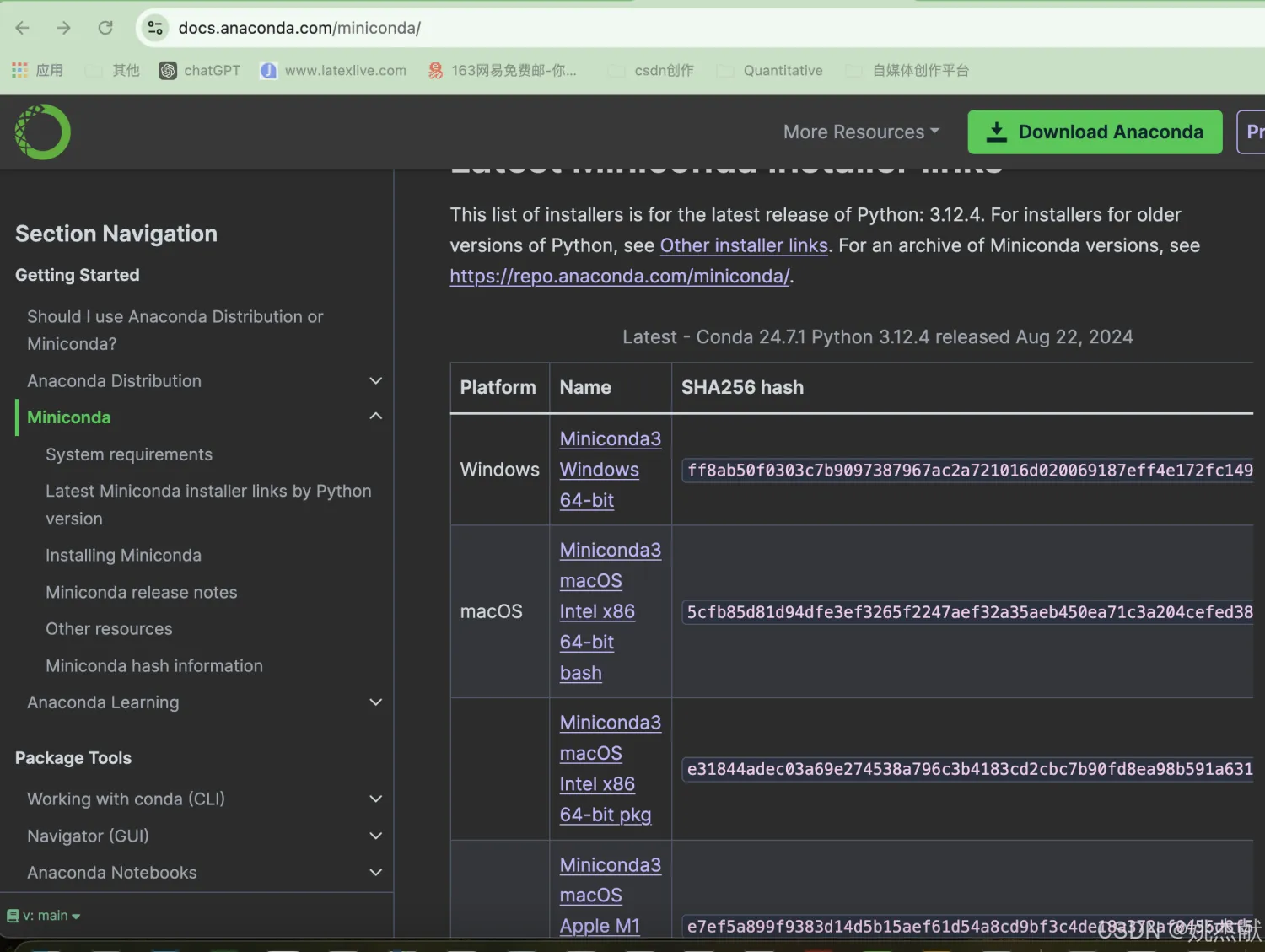Select the Windows installer SHA256 hash
This screenshot has height=952, width=1265.
(x=968, y=471)
